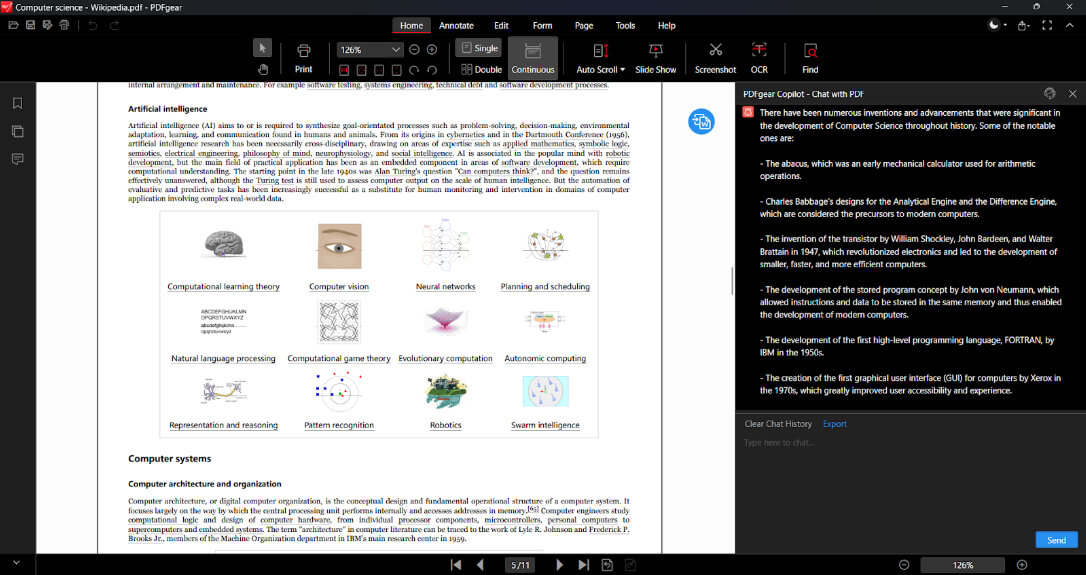Image resolution: width=1086 pixels, height=575 pixels.
Task: Open a file with the folder icon
Action: [x=13, y=26]
